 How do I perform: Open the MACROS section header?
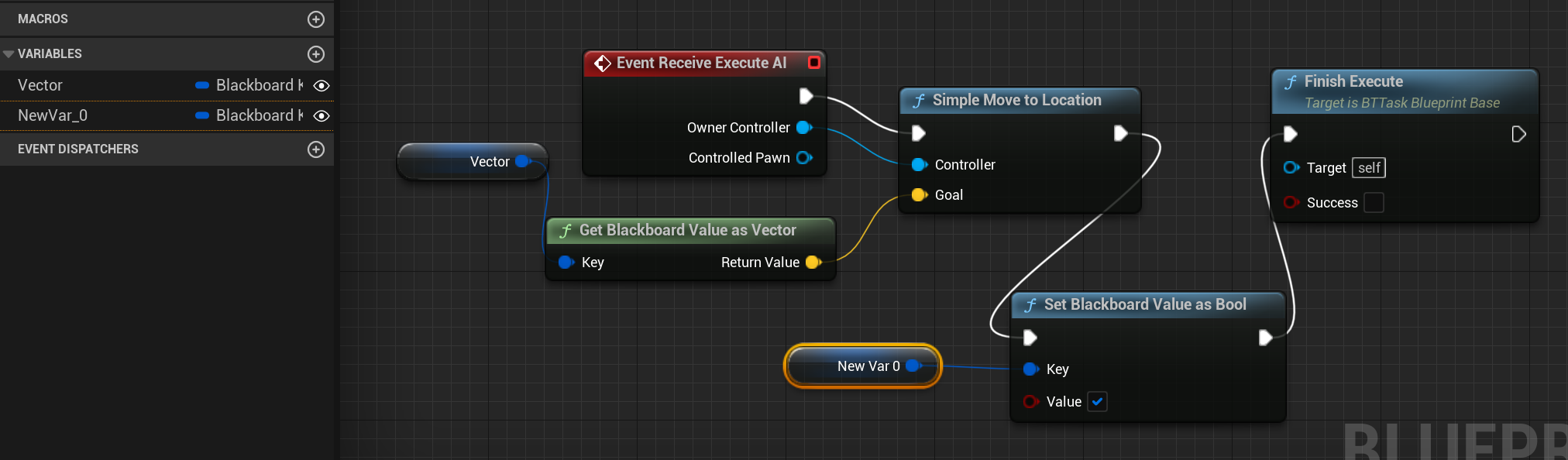coord(167,19)
